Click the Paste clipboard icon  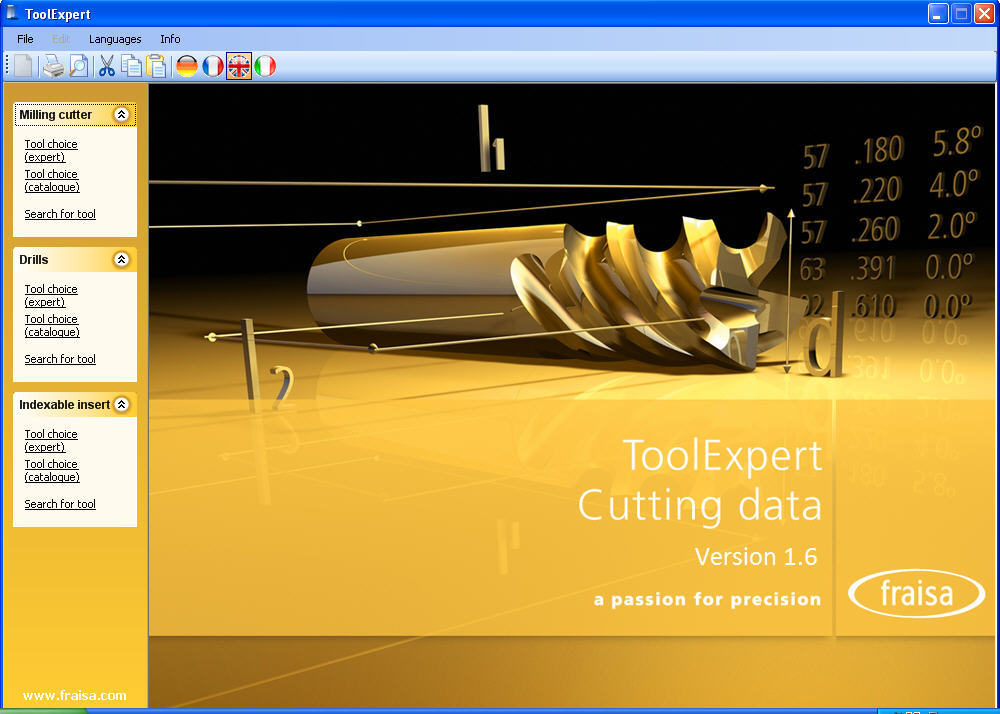(x=156, y=65)
